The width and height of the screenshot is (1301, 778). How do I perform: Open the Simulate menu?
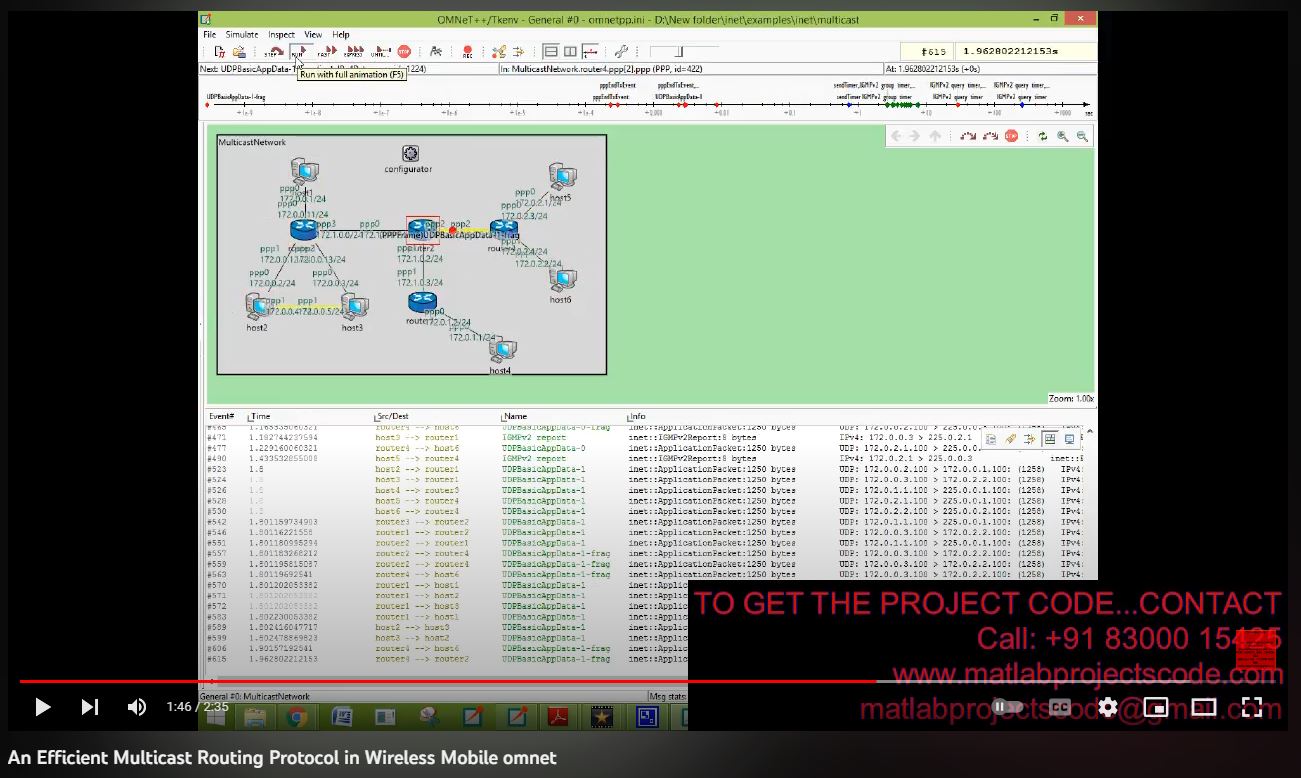[x=242, y=34]
